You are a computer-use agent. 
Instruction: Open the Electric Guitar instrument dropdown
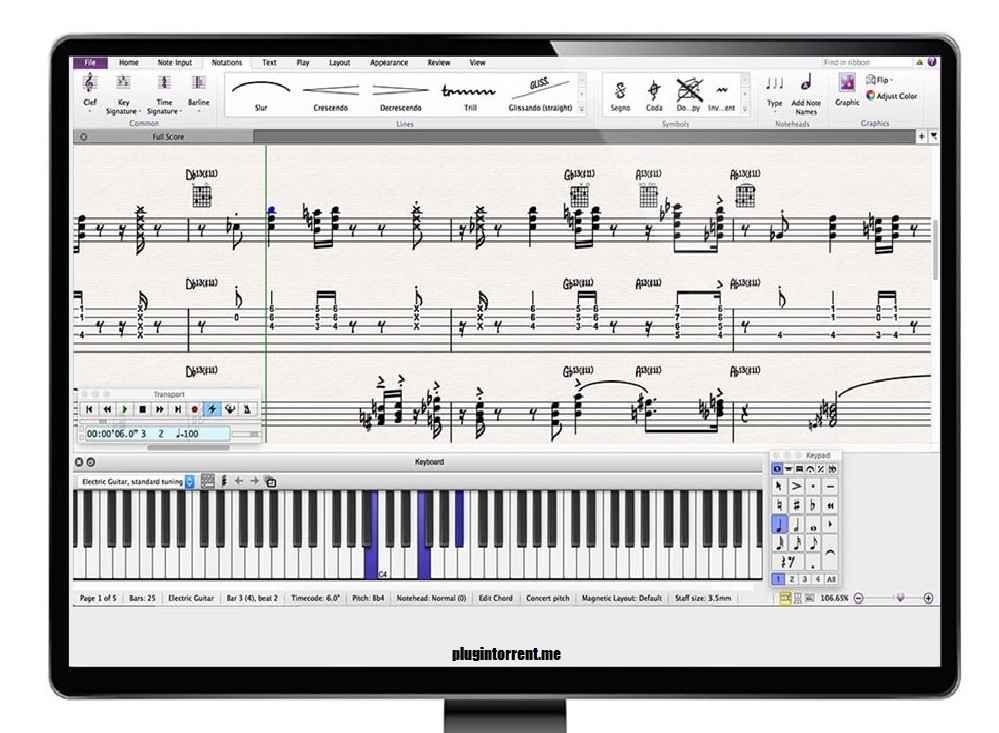click(138, 482)
